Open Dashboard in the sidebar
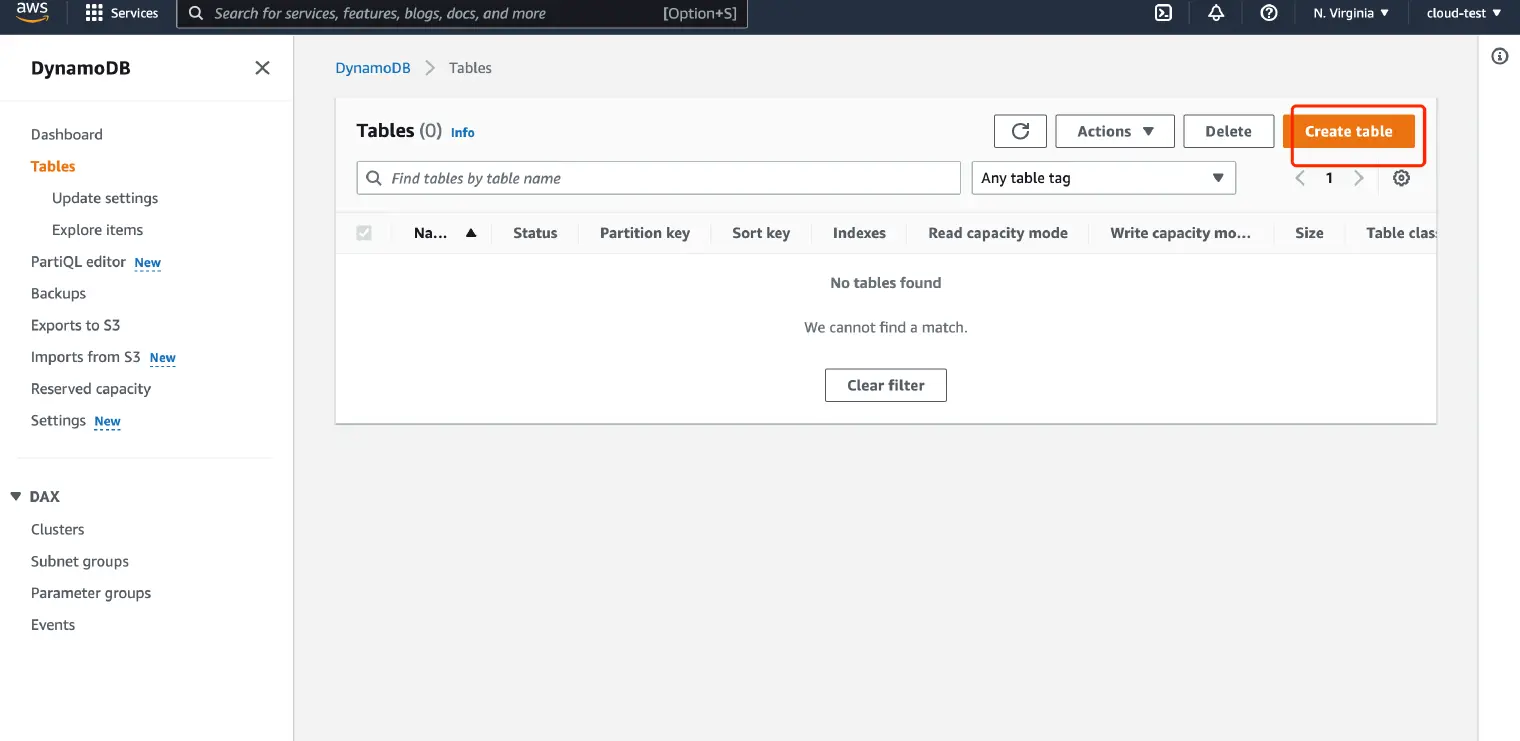This screenshot has height=741, width=1520. pos(67,134)
